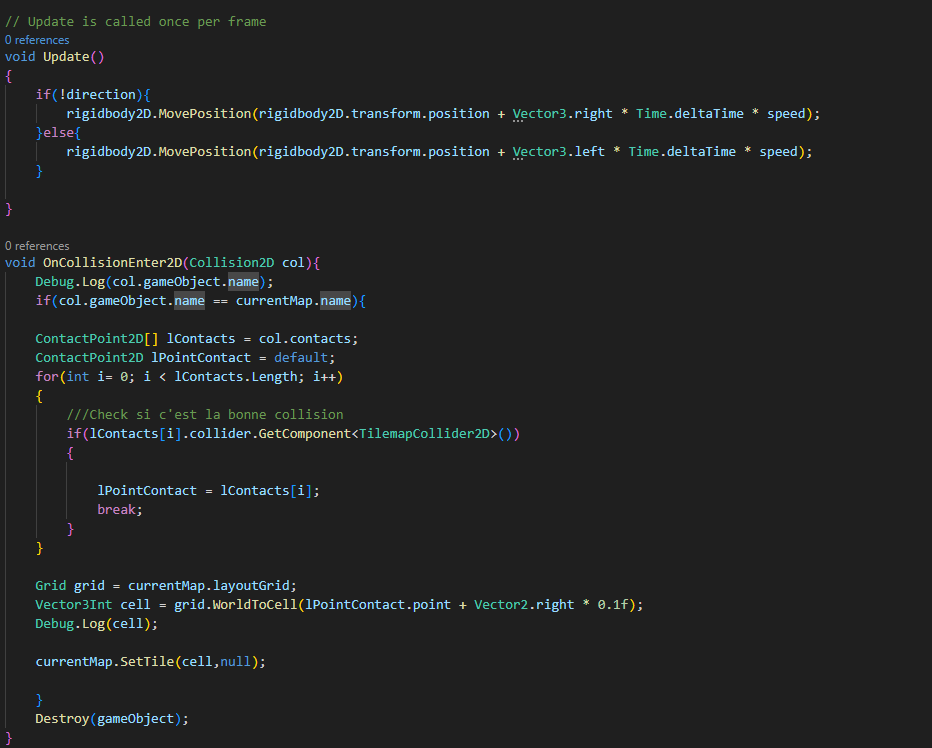Place cursor on TilemapCollider2D type
The width and height of the screenshot is (932, 748).
tap(428, 434)
